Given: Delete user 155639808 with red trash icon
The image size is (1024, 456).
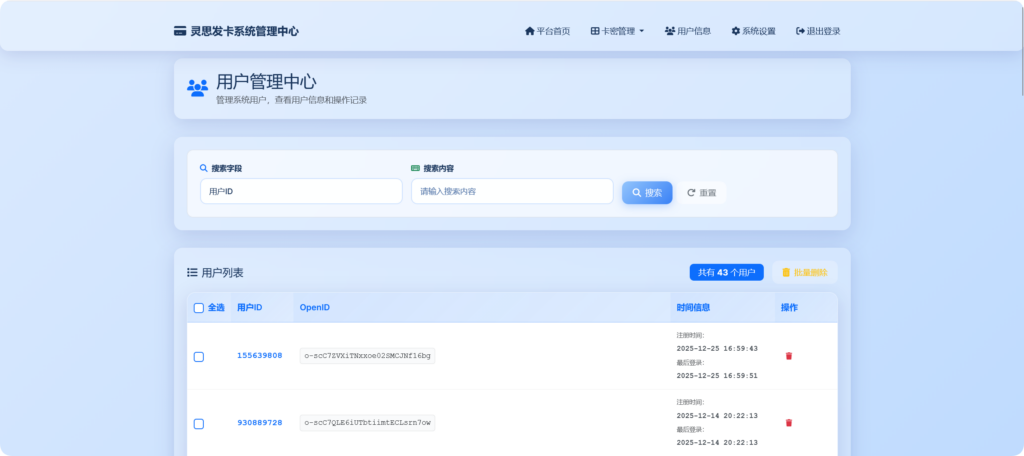Looking at the screenshot, I should coord(788,356).
